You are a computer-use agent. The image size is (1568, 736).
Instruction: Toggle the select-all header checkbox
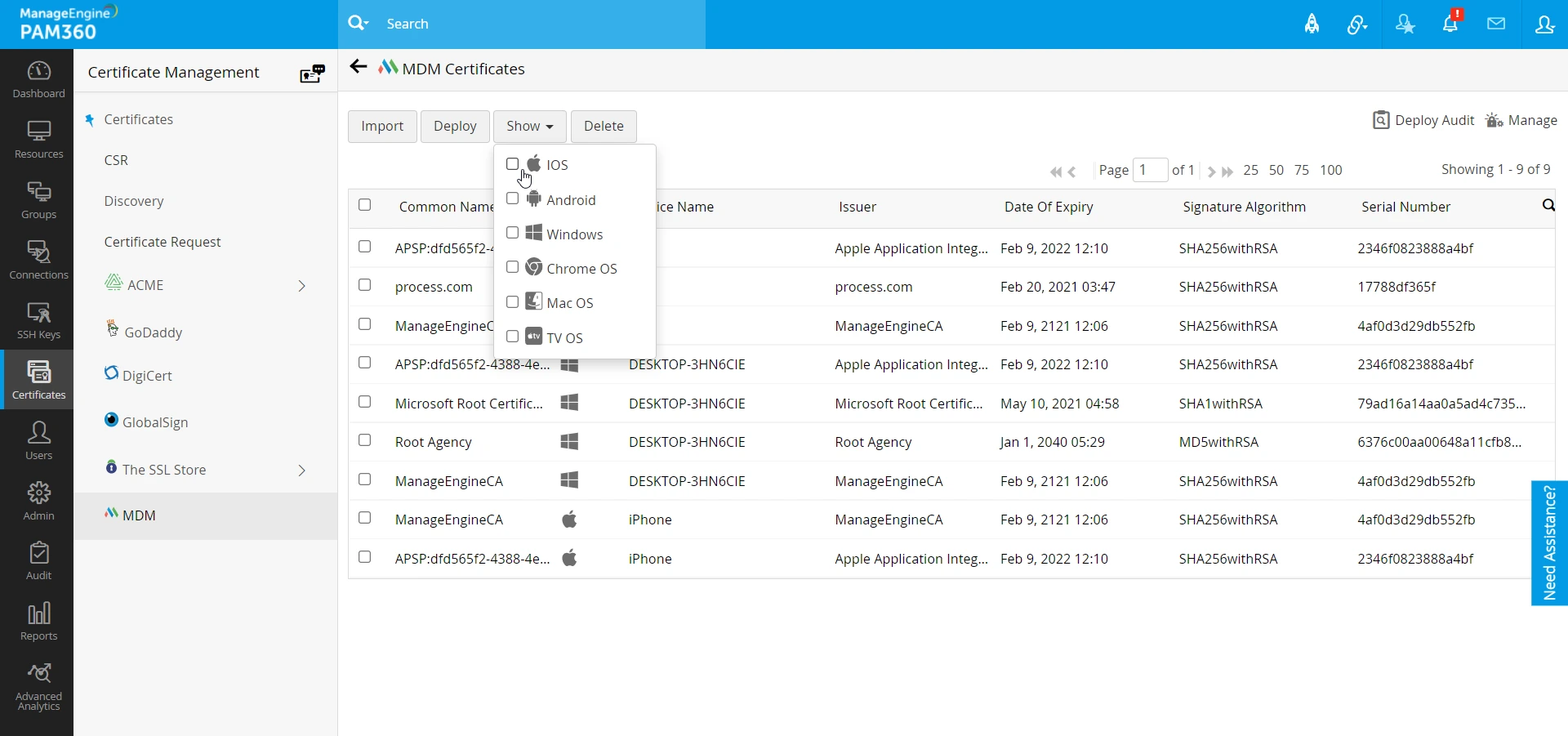click(365, 205)
